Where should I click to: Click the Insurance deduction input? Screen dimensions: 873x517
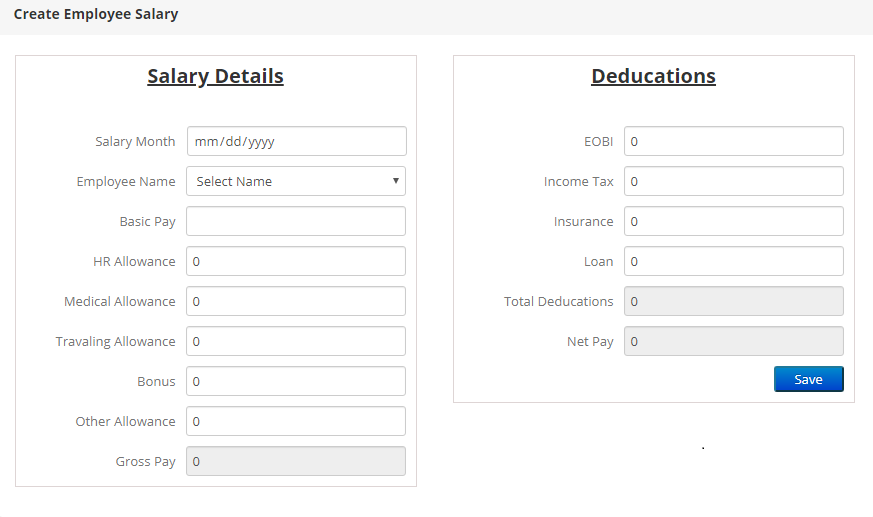click(x=733, y=221)
